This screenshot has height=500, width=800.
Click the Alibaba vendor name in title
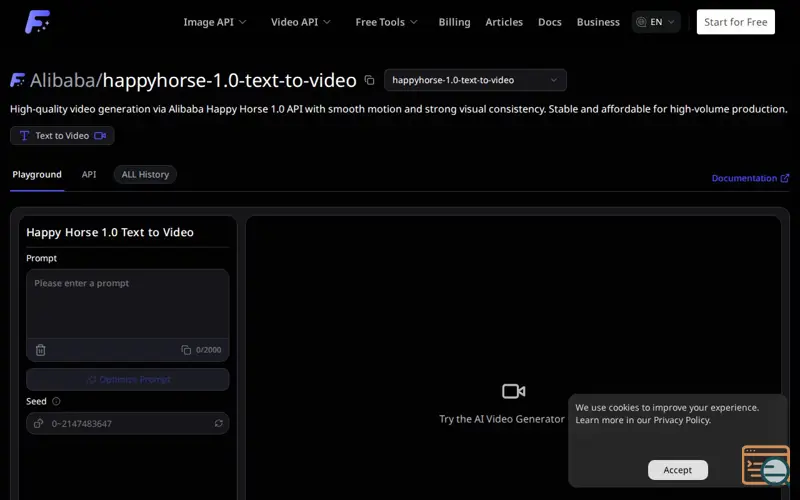[x=63, y=80]
